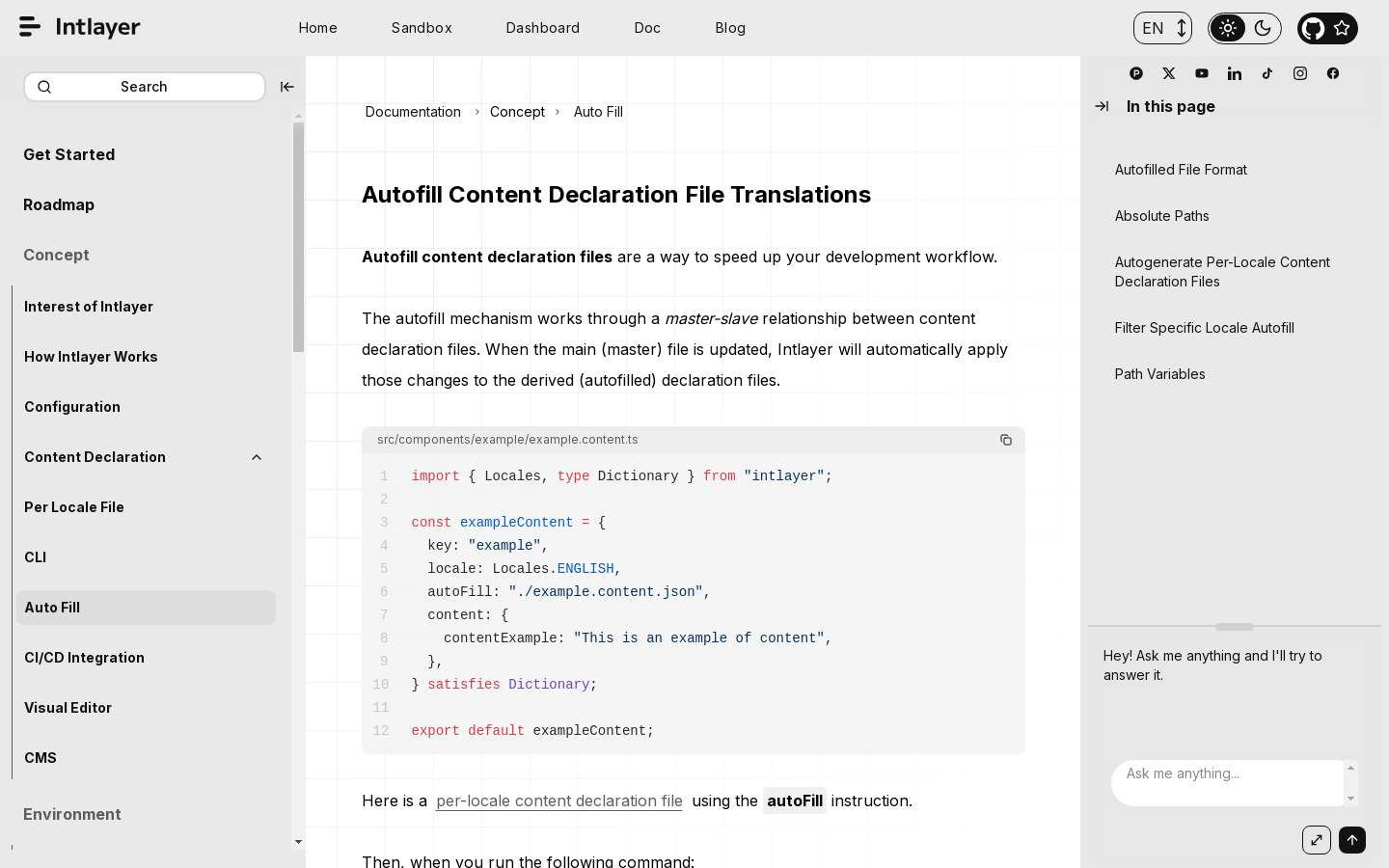The height and width of the screenshot is (868, 1389).
Task: Open Per Locale File page
Action: point(74,507)
